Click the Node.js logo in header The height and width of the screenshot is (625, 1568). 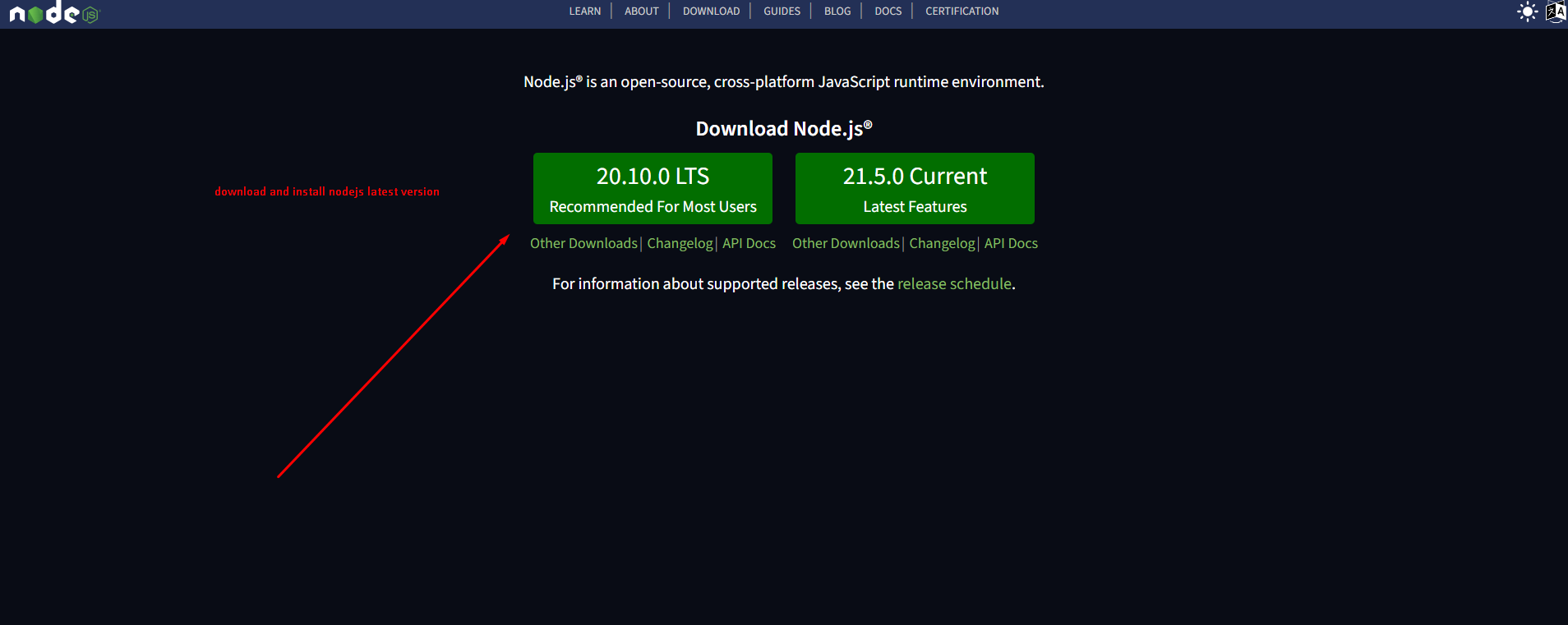pos(53,13)
